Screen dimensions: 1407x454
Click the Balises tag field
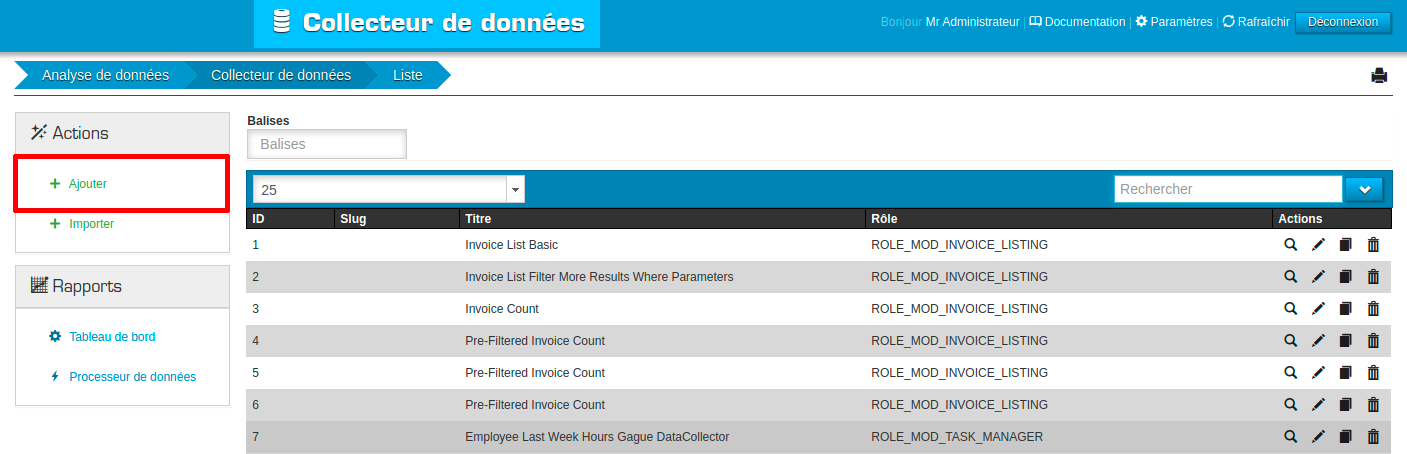click(x=327, y=144)
